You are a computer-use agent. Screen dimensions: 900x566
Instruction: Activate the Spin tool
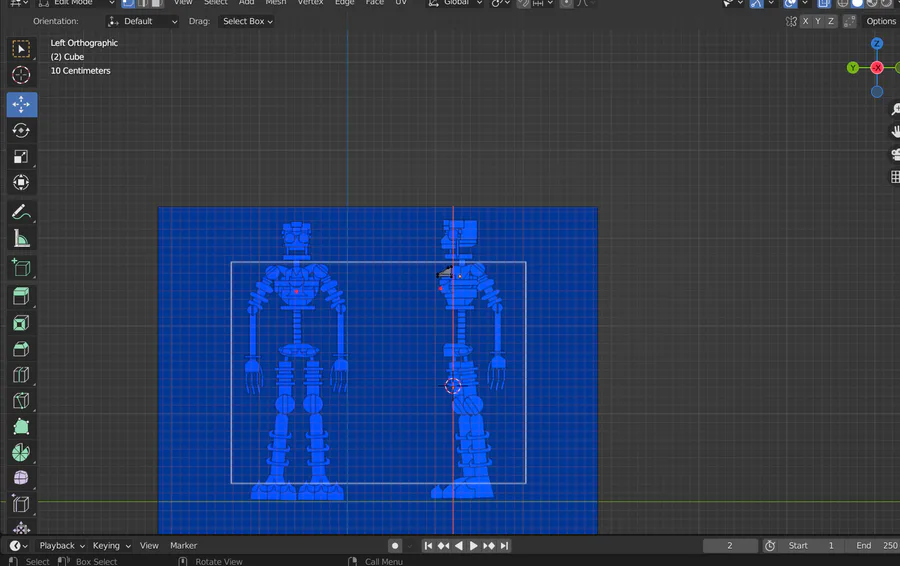pos(21,452)
